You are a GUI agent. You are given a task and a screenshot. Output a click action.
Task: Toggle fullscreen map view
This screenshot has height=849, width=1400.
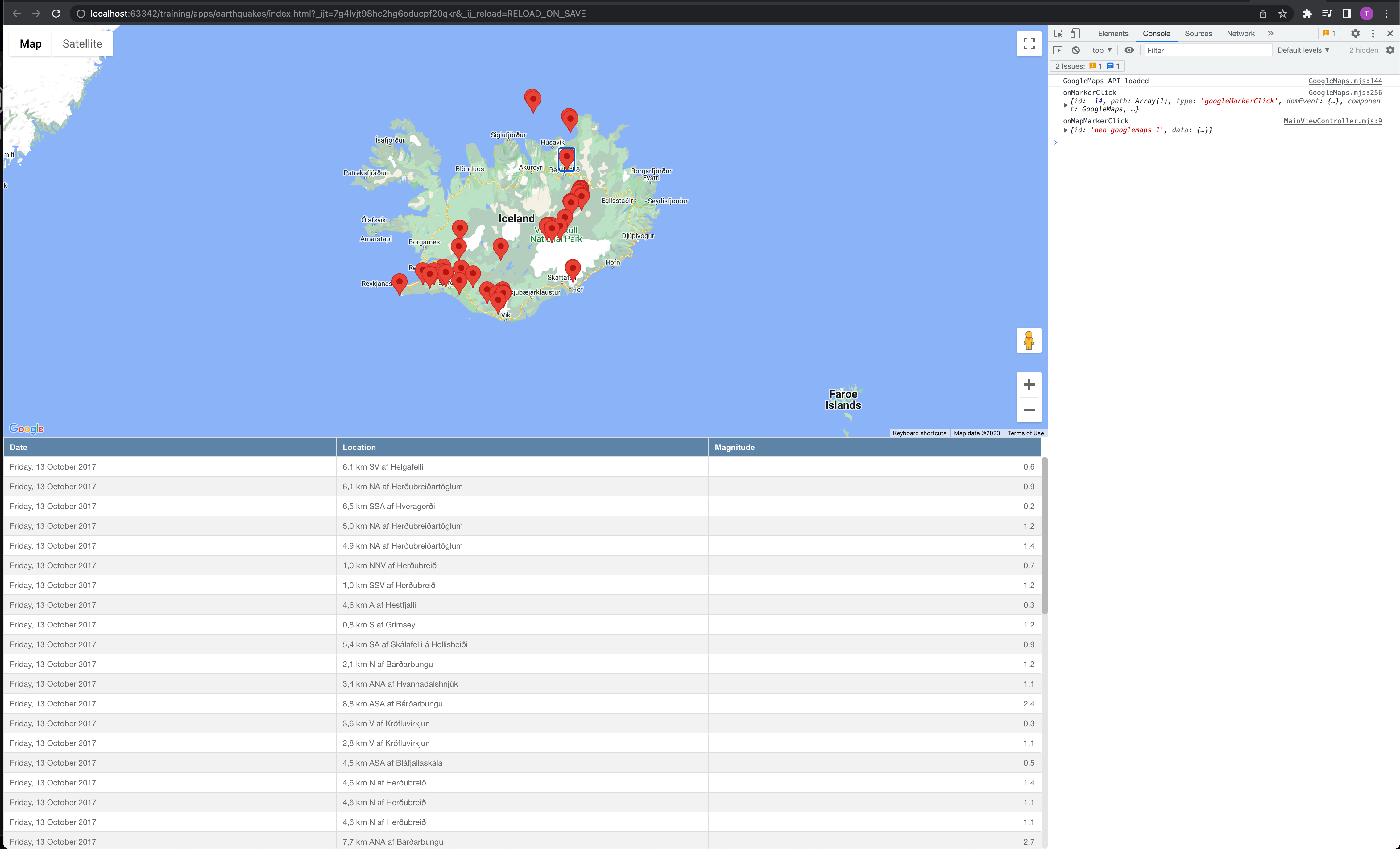click(1029, 44)
